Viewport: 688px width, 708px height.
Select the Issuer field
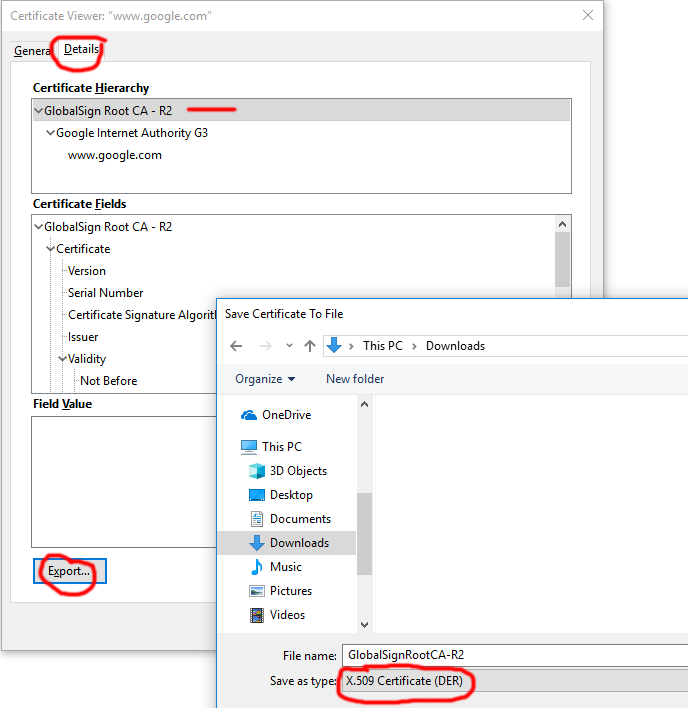(x=83, y=337)
